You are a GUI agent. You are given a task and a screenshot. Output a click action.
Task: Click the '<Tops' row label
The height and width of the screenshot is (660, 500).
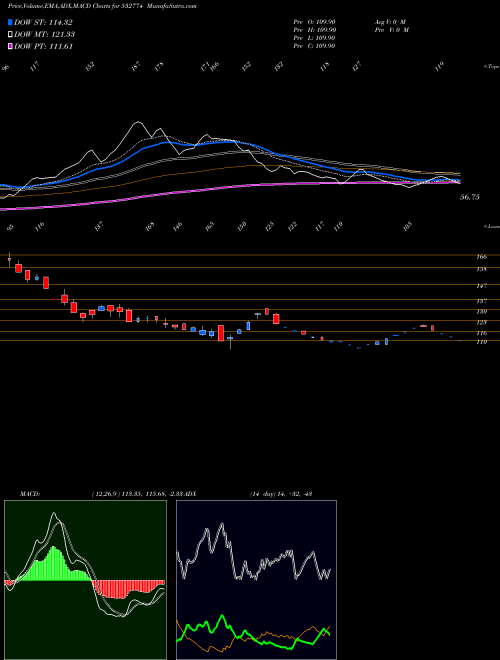[492, 66]
